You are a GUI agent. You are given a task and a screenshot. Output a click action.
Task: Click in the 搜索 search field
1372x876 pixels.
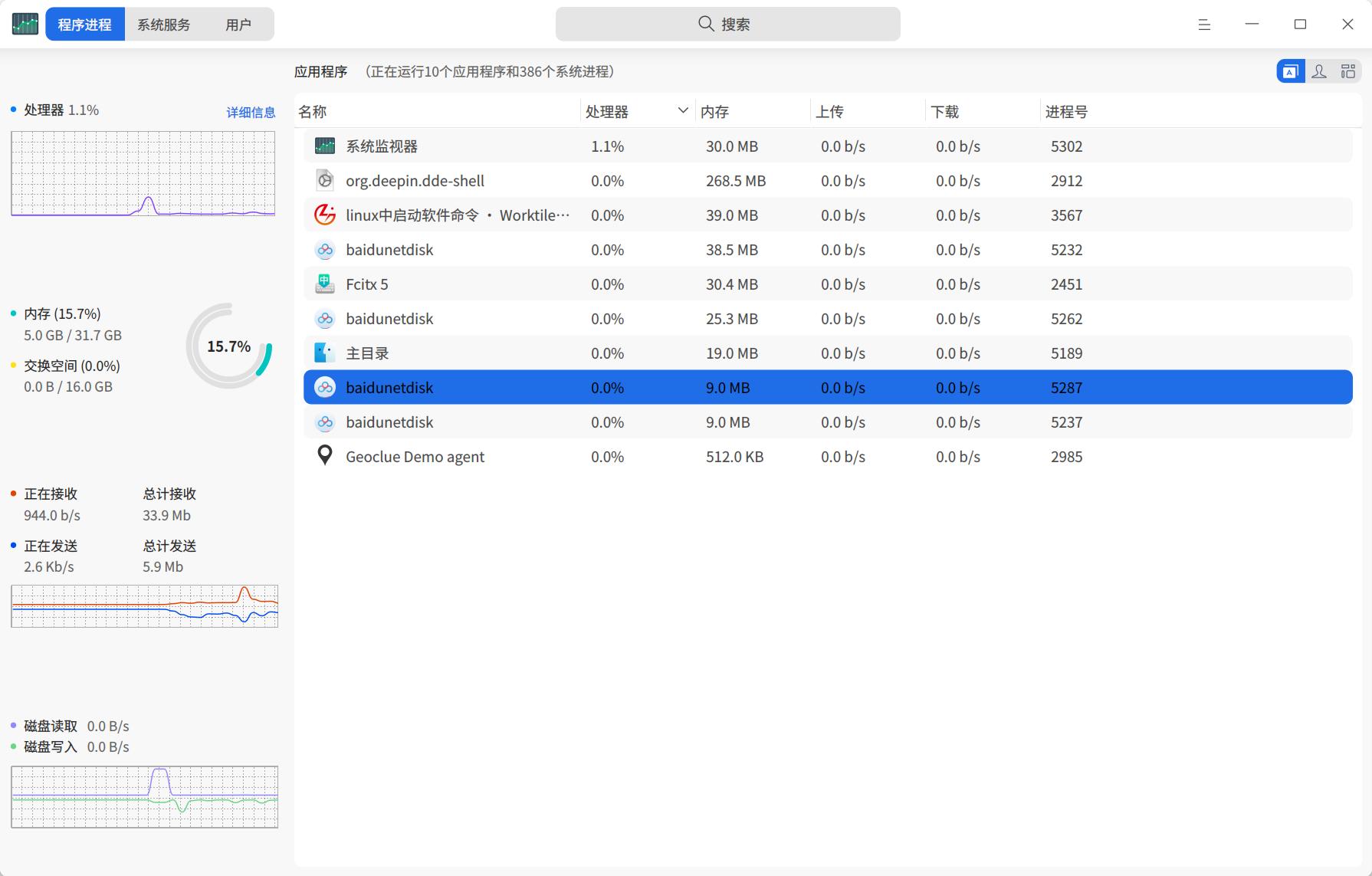tap(727, 24)
